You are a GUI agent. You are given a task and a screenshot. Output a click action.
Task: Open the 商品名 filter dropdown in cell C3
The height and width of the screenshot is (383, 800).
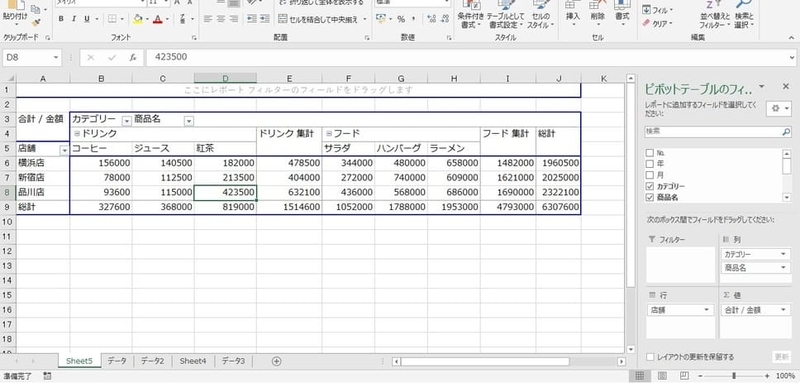(x=189, y=121)
